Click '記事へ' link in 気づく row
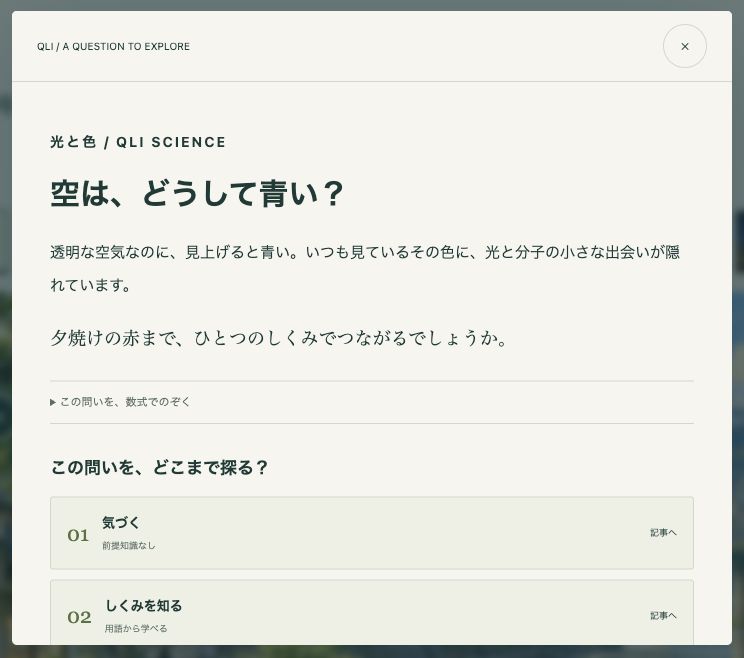 coord(663,533)
